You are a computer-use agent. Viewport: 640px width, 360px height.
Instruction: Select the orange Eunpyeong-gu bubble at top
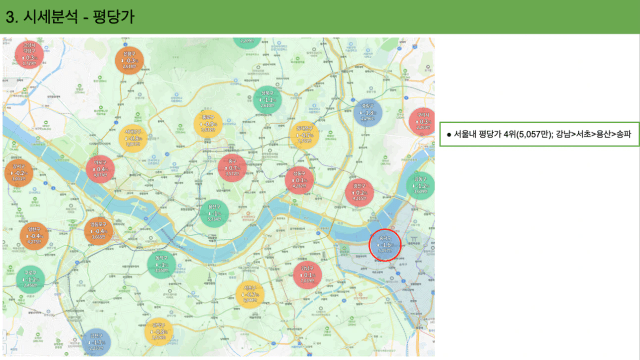(x=129, y=60)
